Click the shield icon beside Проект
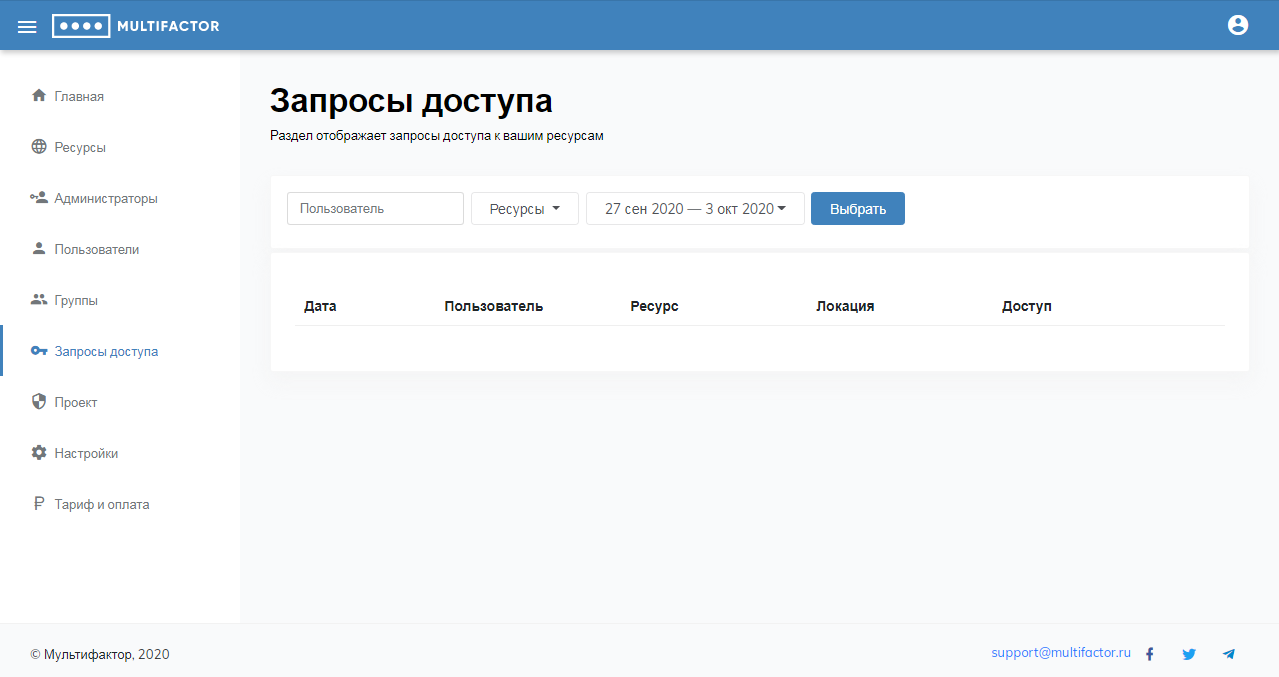 [x=39, y=402]
